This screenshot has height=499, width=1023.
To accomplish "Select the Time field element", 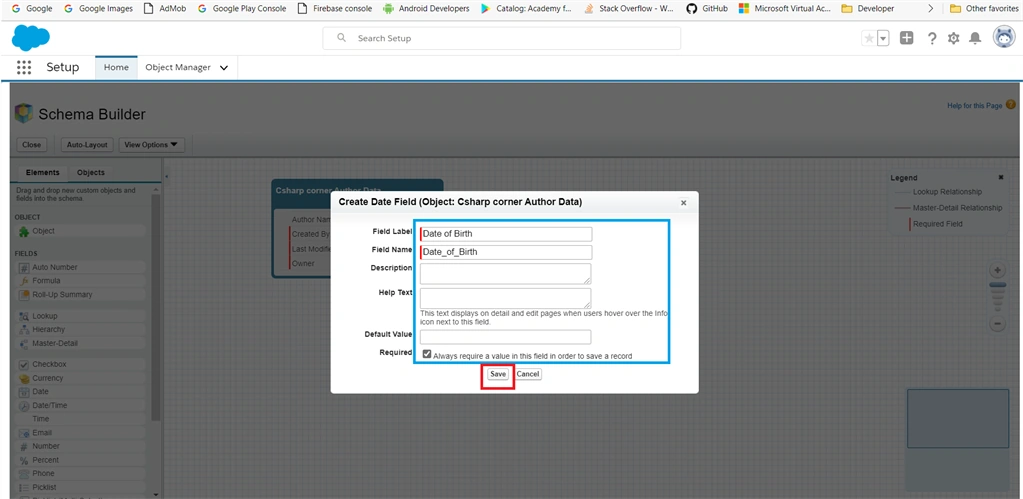I will pos(80,419).
